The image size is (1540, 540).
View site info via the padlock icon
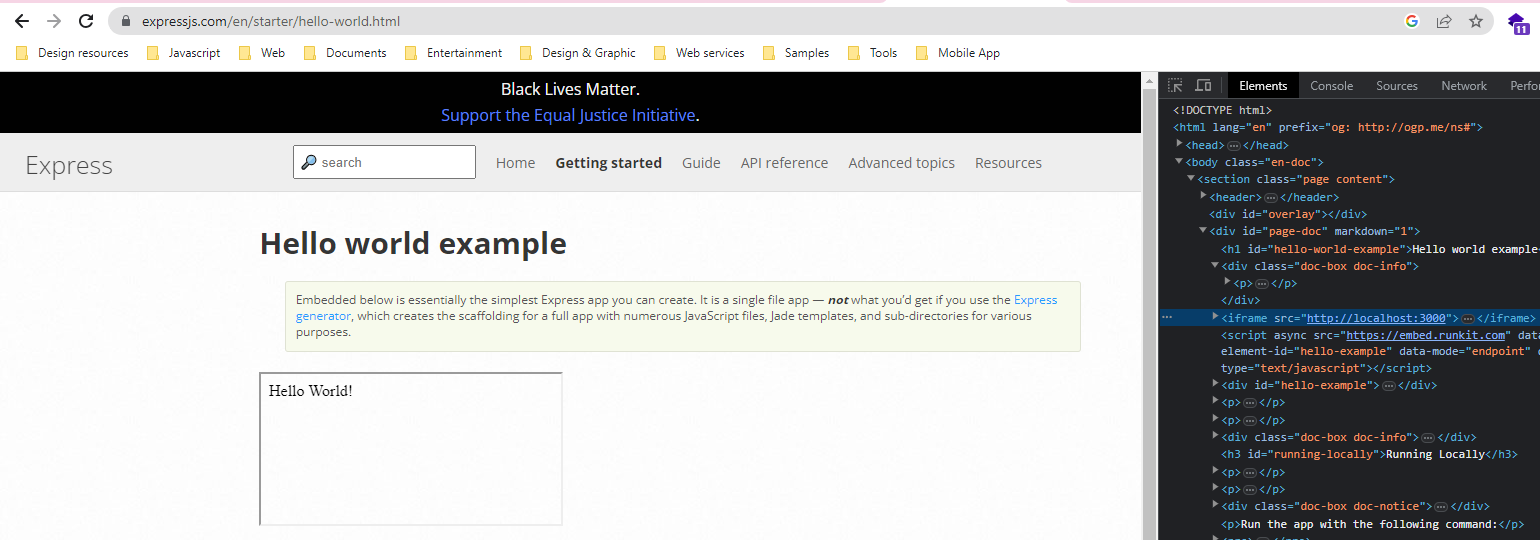tap(127, 21)
